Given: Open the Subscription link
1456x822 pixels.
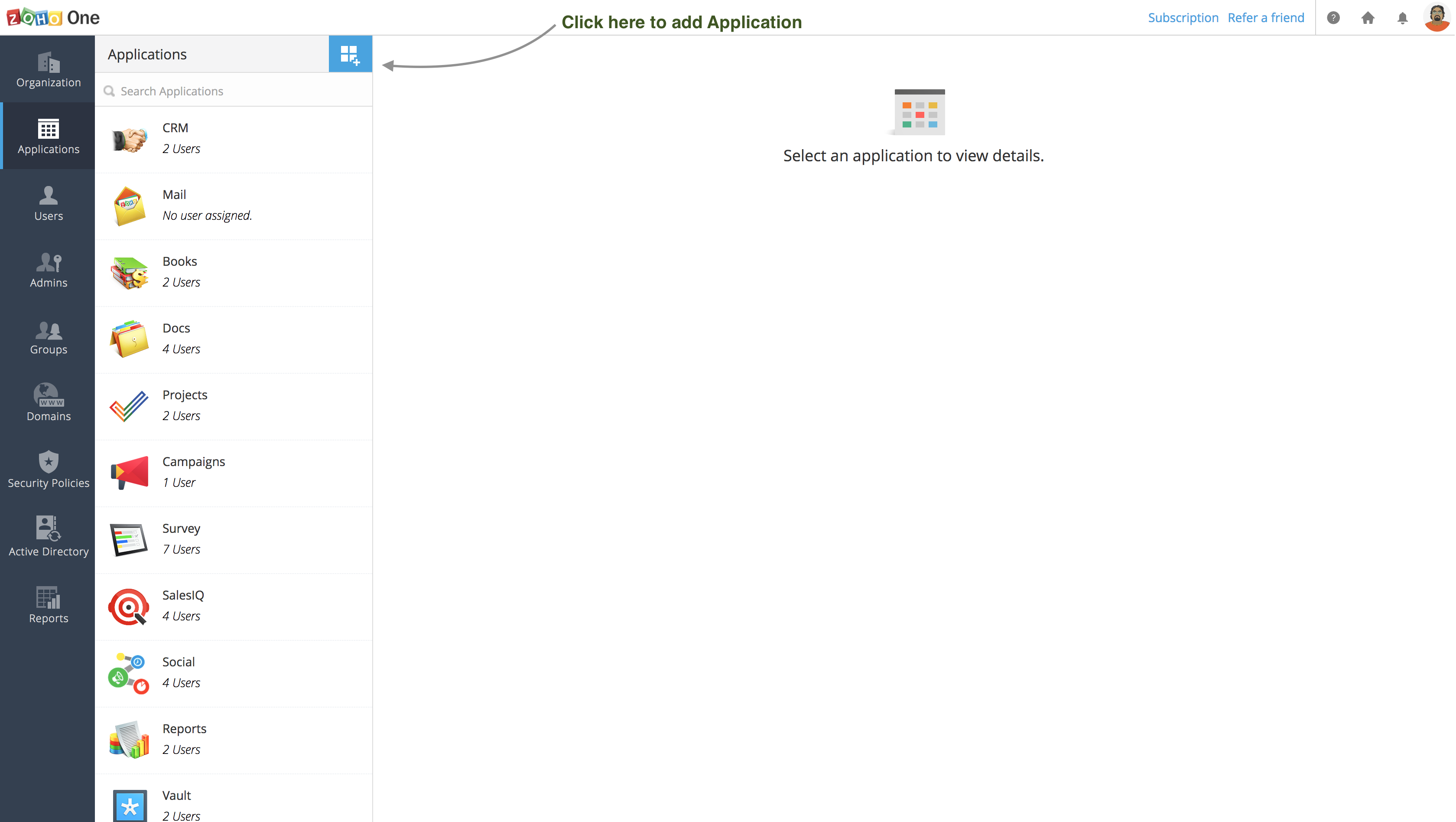Looking at the screenshot, I should 1183,18.
